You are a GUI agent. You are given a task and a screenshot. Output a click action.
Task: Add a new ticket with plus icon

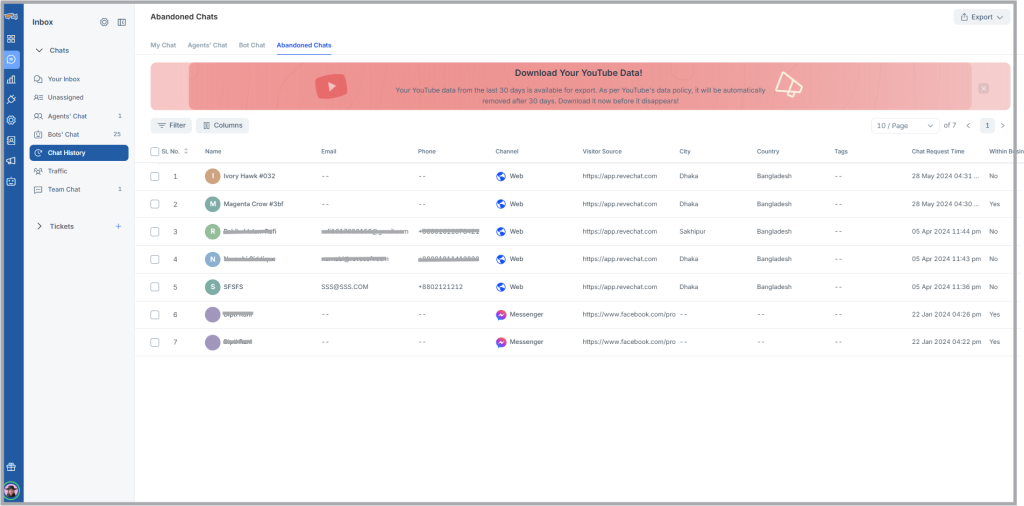pyautogui.click(x=118, y=226)
